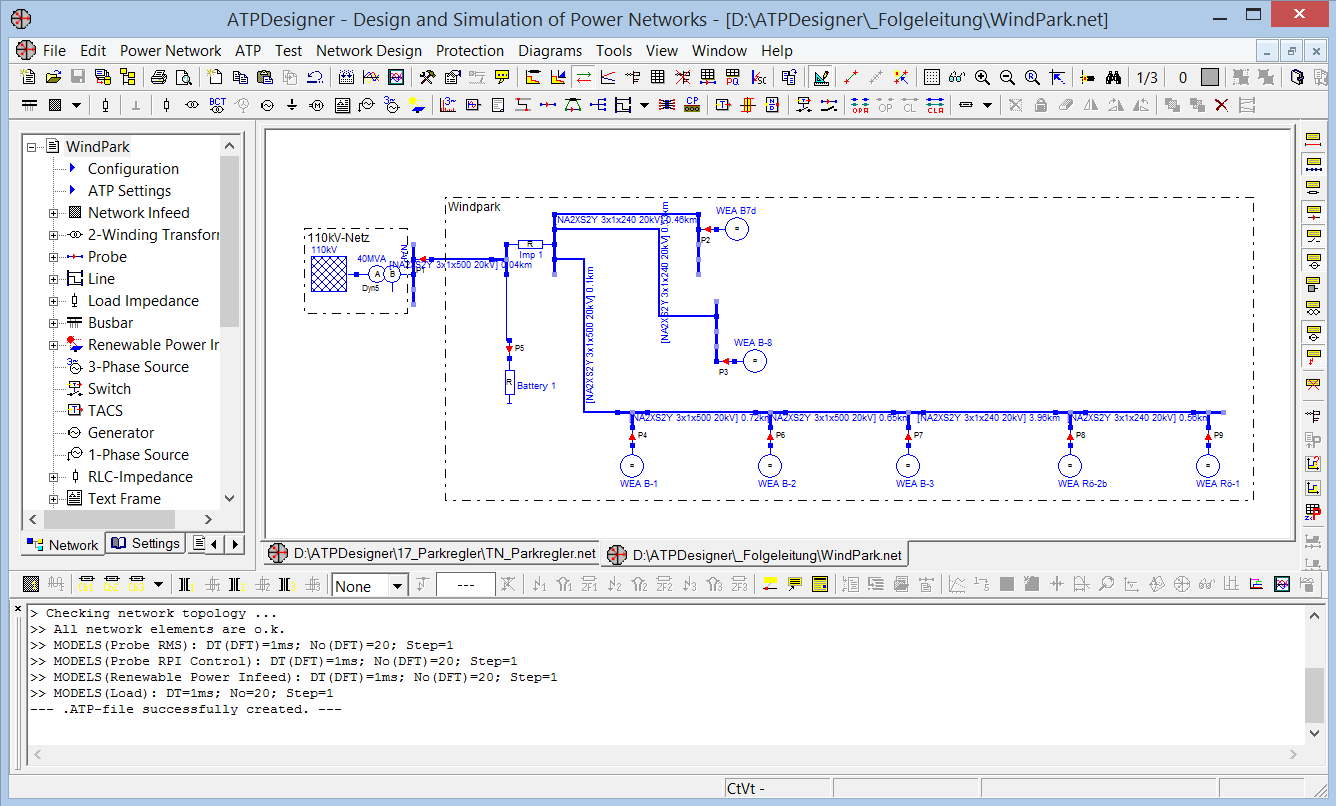Click the Zoom Out magnifier icon
The image size is (1336, 806).
tap(1007, 77)
